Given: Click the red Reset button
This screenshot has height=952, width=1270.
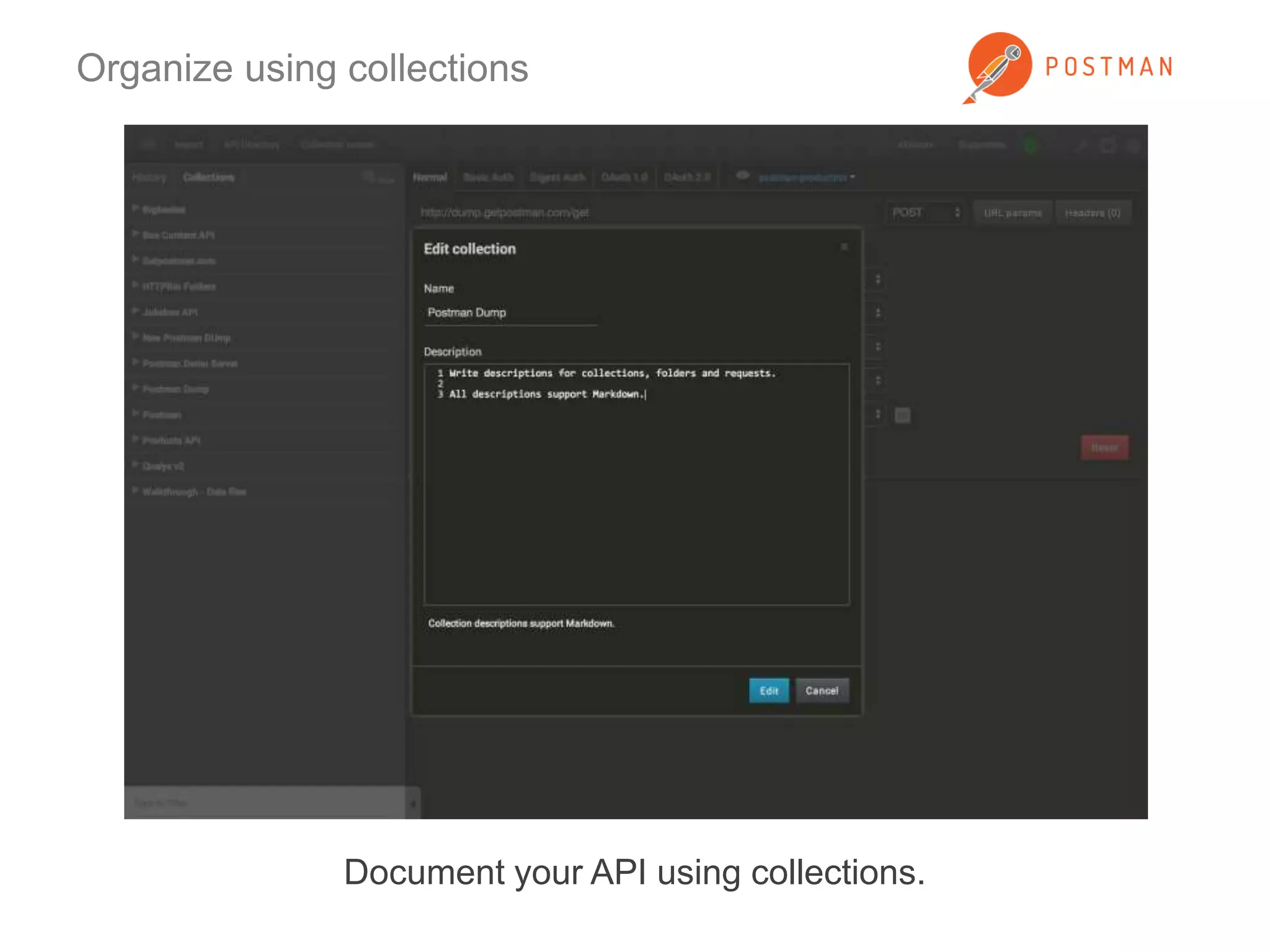Looking at the screenshot, I should click(x=1104, y=447).
